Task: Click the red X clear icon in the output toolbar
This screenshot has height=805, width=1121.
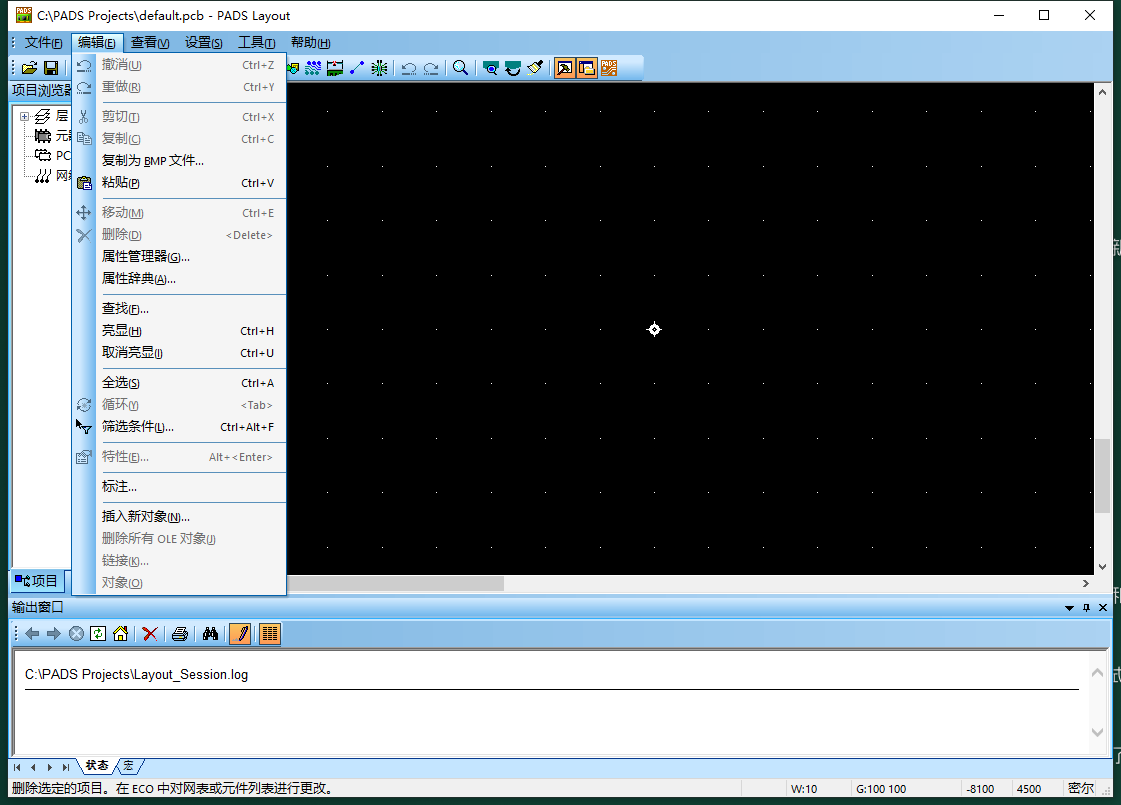Action: coord(150,633)
